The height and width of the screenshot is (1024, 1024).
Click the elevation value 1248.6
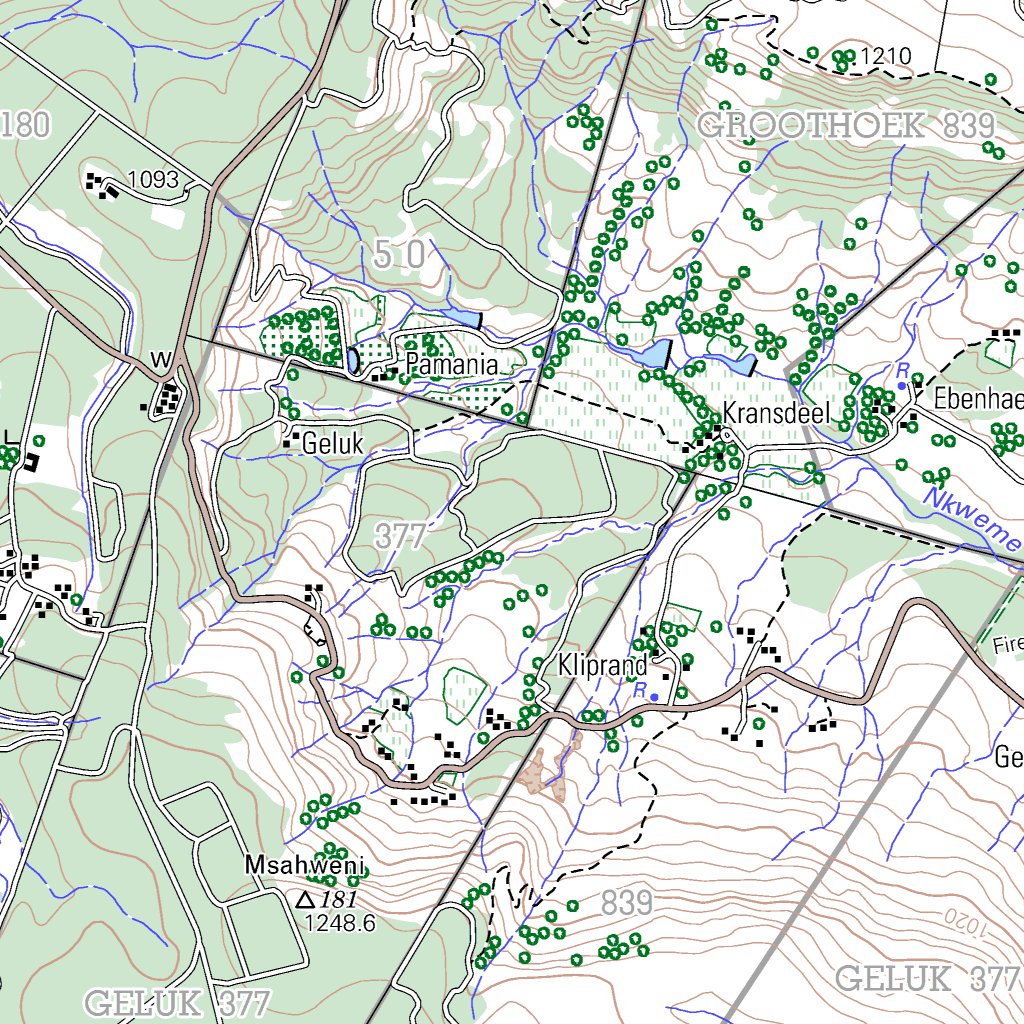pyautogui.click(x=340, y=922)
